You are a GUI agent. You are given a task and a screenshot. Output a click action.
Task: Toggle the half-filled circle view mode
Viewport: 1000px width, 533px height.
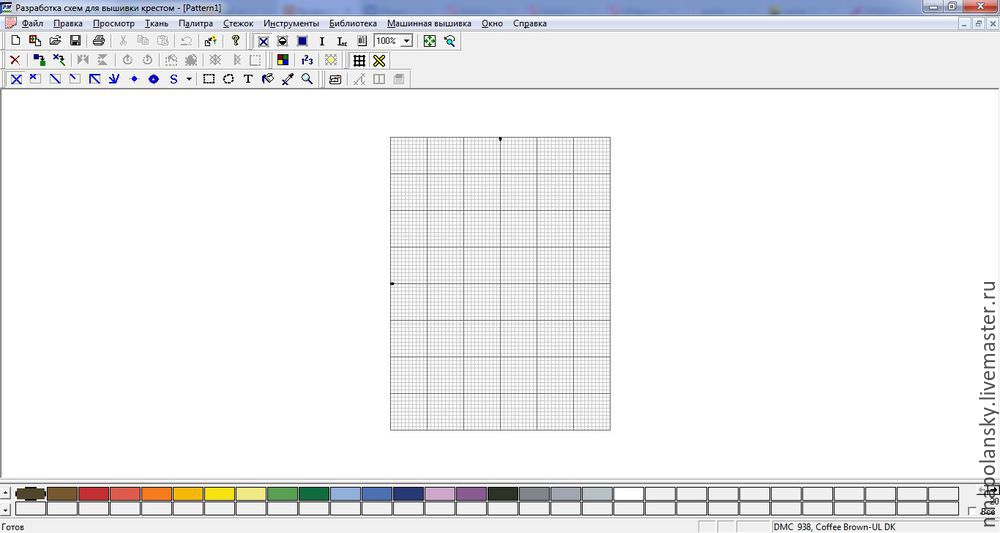pos(283,41)
